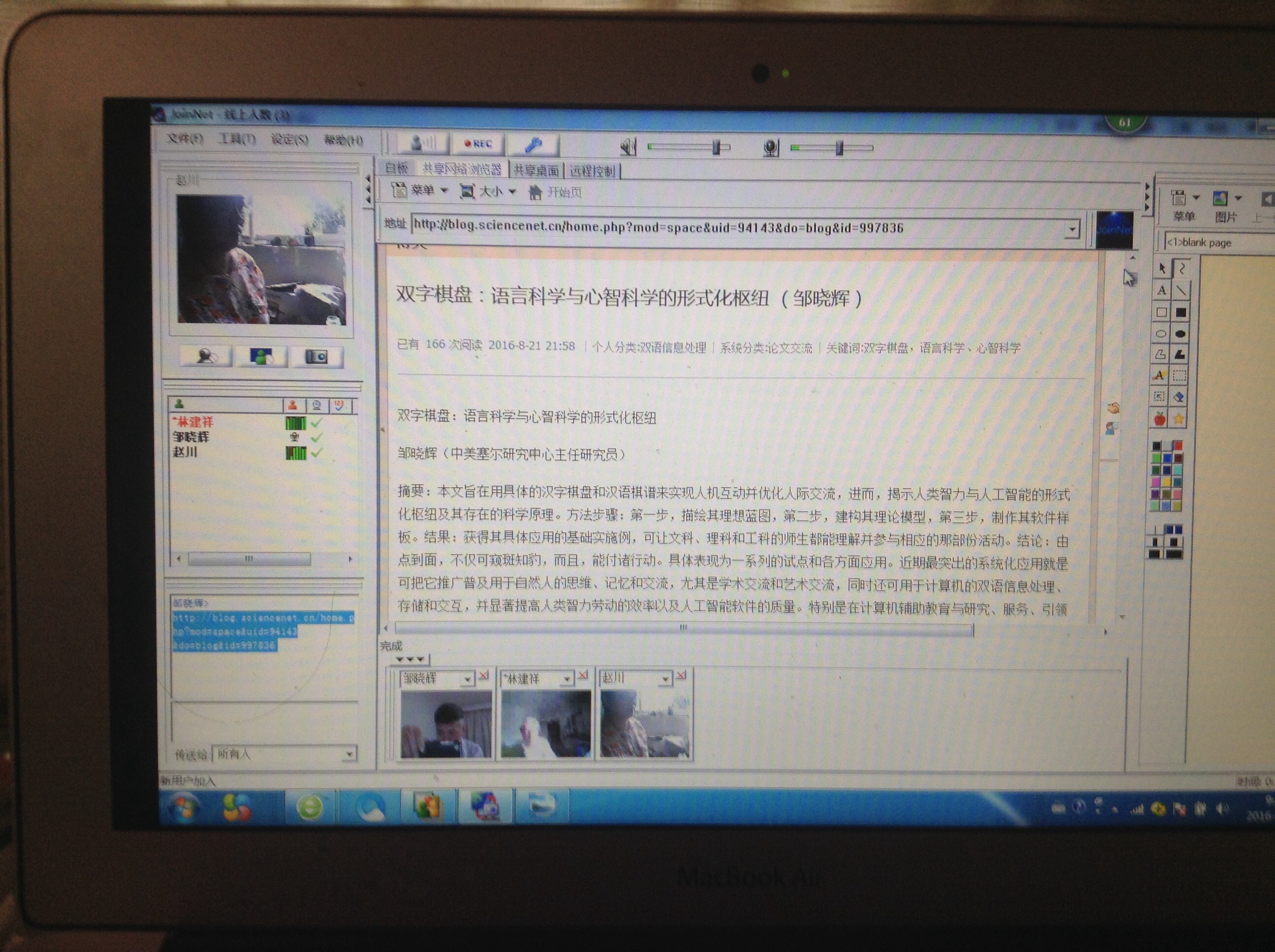This screenshot has height=952, width=1275.
Task: Switch to the 共享桌面 tab
Action: click(x=536, y=171)
